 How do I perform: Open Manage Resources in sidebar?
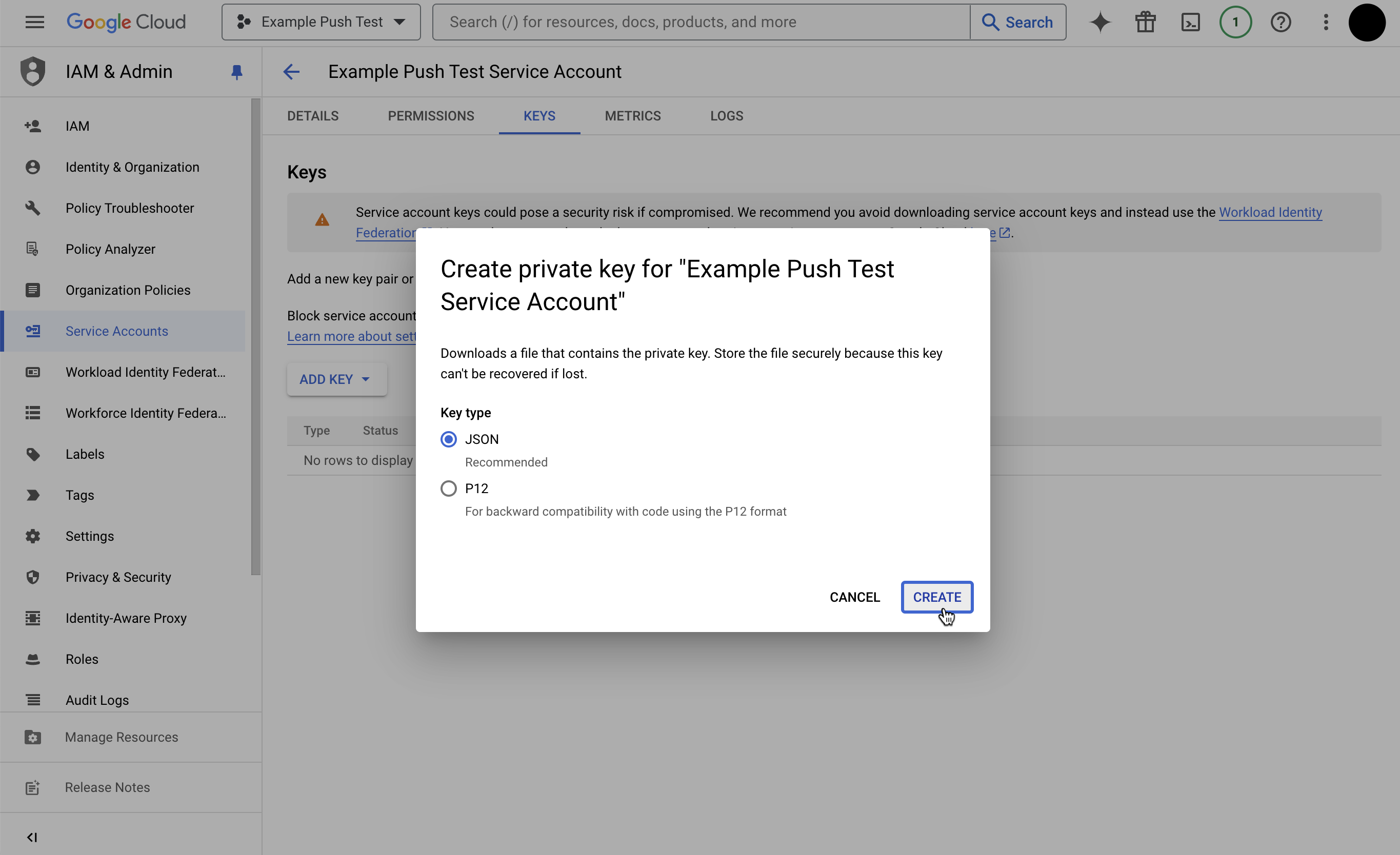pyautogui.click(x=131, y=737)
